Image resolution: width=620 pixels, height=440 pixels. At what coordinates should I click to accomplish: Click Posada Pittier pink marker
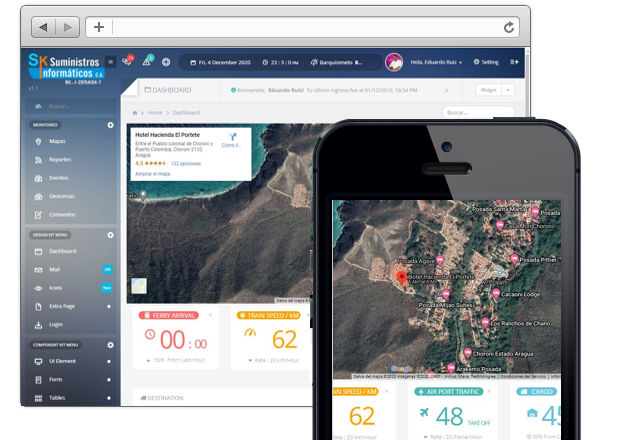tap(514, 259)
